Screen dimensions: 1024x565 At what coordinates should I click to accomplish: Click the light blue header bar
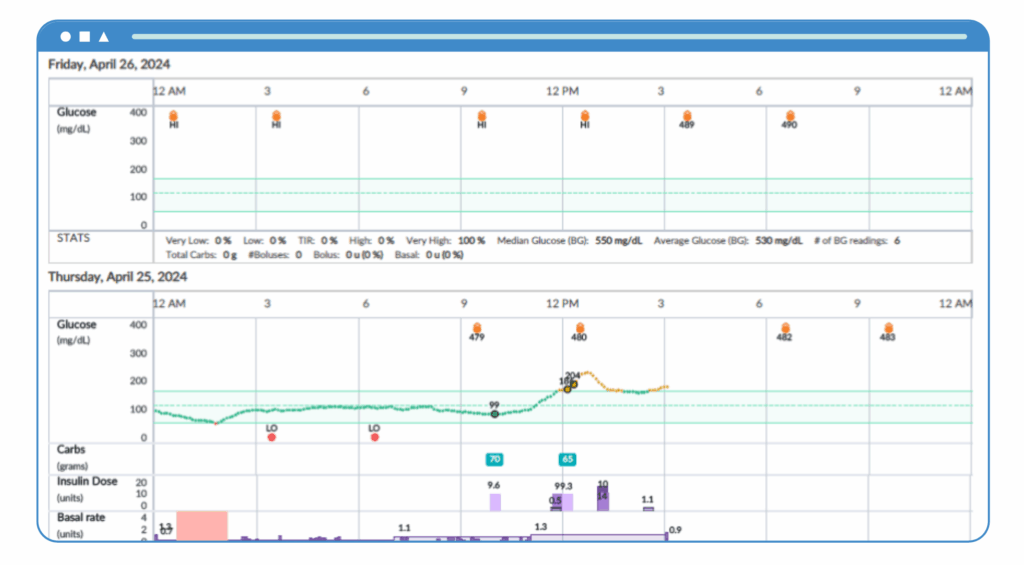pyautogui.click(x=549, y=37)
